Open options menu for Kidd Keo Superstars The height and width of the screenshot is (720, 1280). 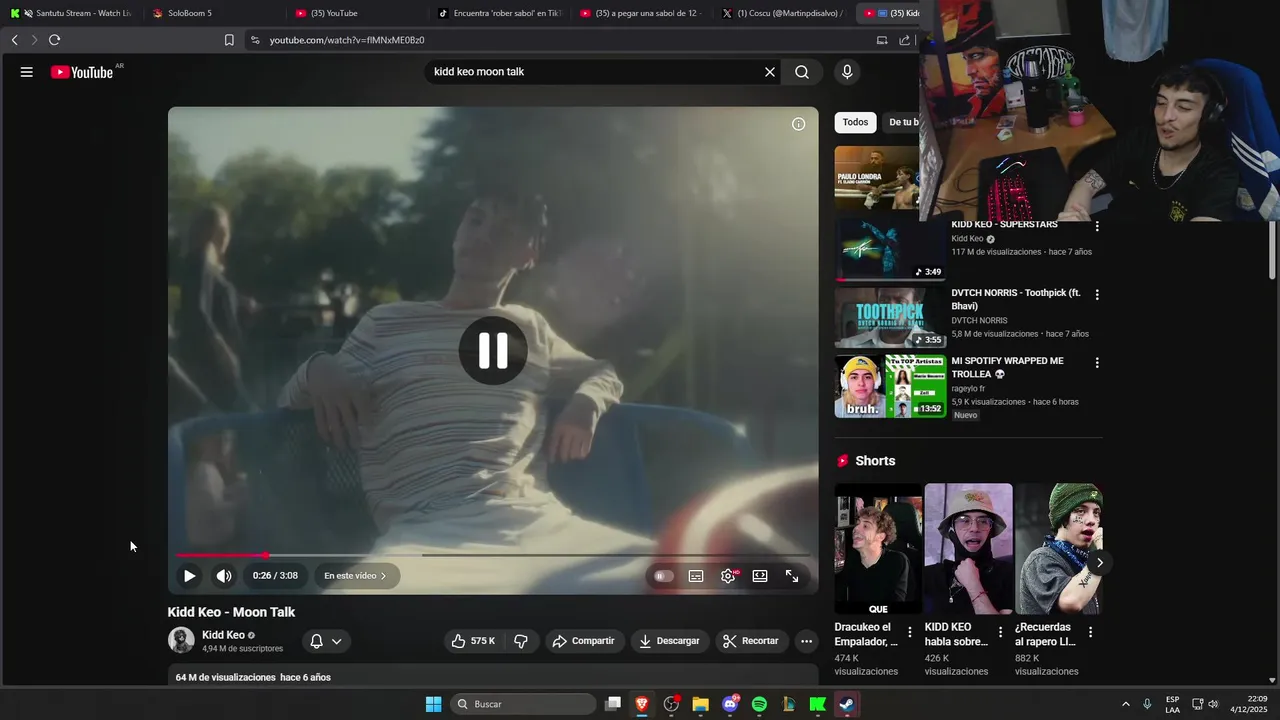click(1097, 226)
